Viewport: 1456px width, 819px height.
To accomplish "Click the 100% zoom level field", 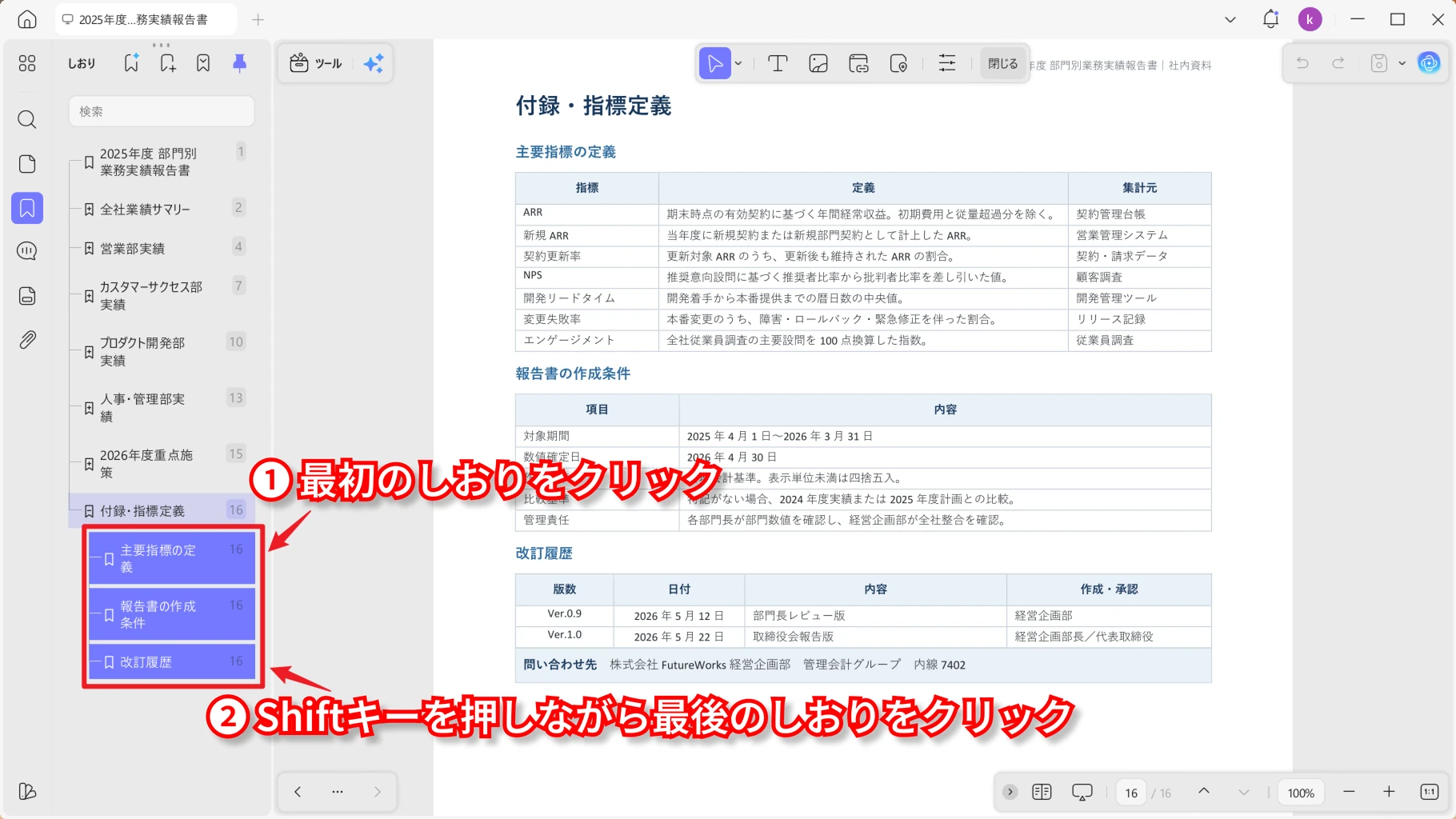I will [x=1301, y=793].
